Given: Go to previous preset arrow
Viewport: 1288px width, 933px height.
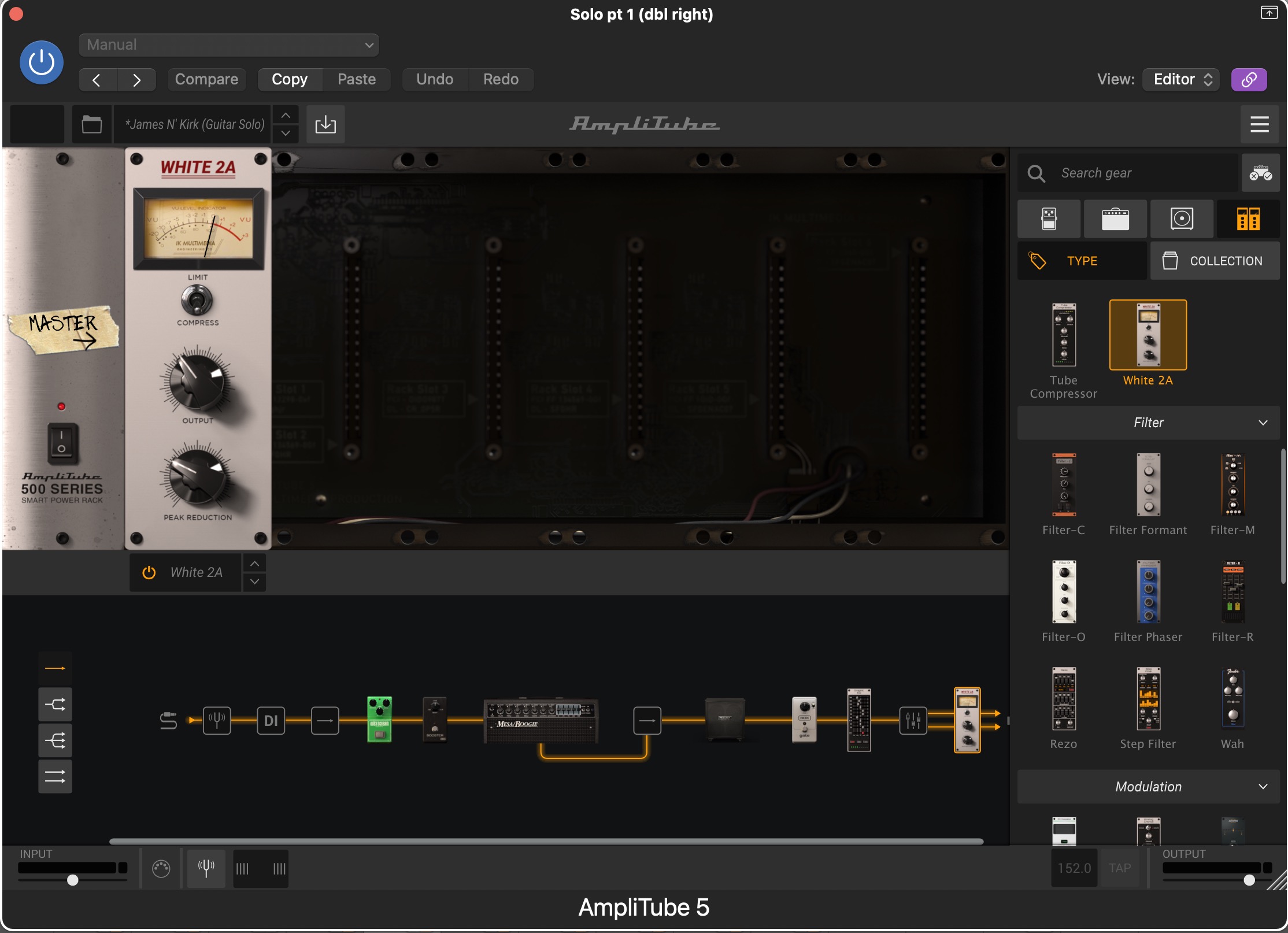Looking at the screenshot, I should pos(98,80).
